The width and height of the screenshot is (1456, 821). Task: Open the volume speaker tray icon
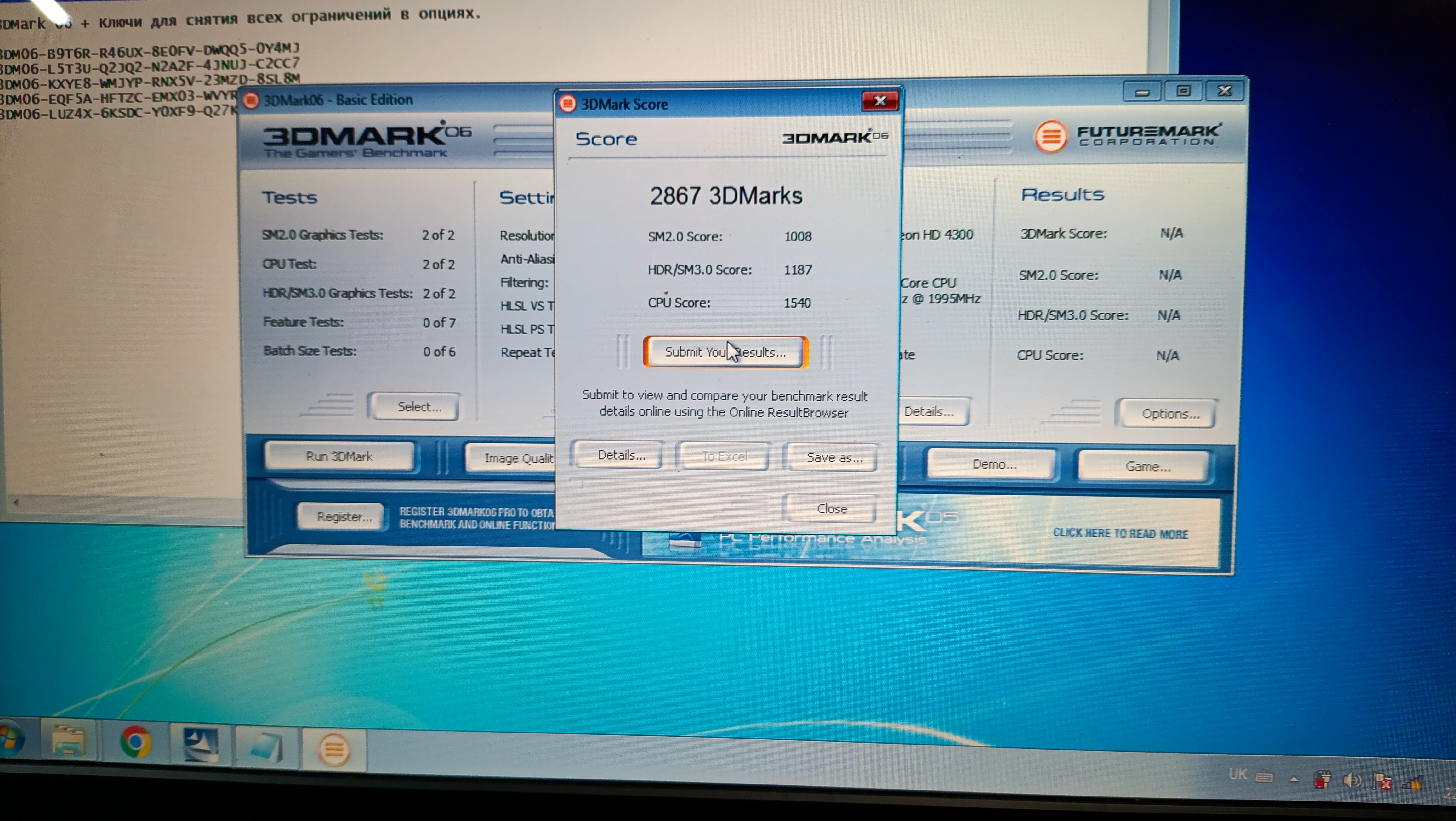tap(1352, 780)
